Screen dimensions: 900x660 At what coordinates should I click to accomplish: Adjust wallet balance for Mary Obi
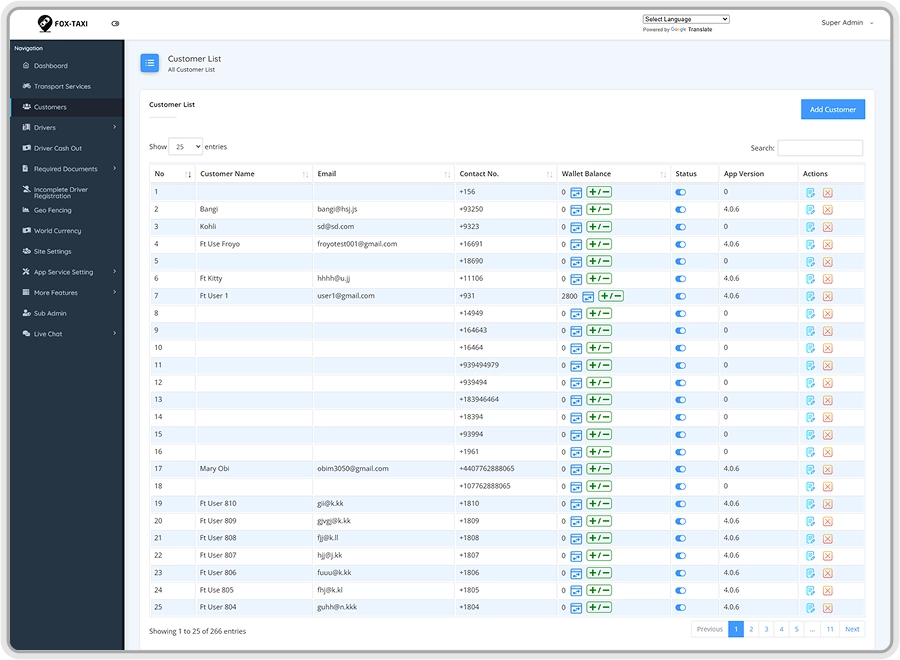click(x=599, y=469)
